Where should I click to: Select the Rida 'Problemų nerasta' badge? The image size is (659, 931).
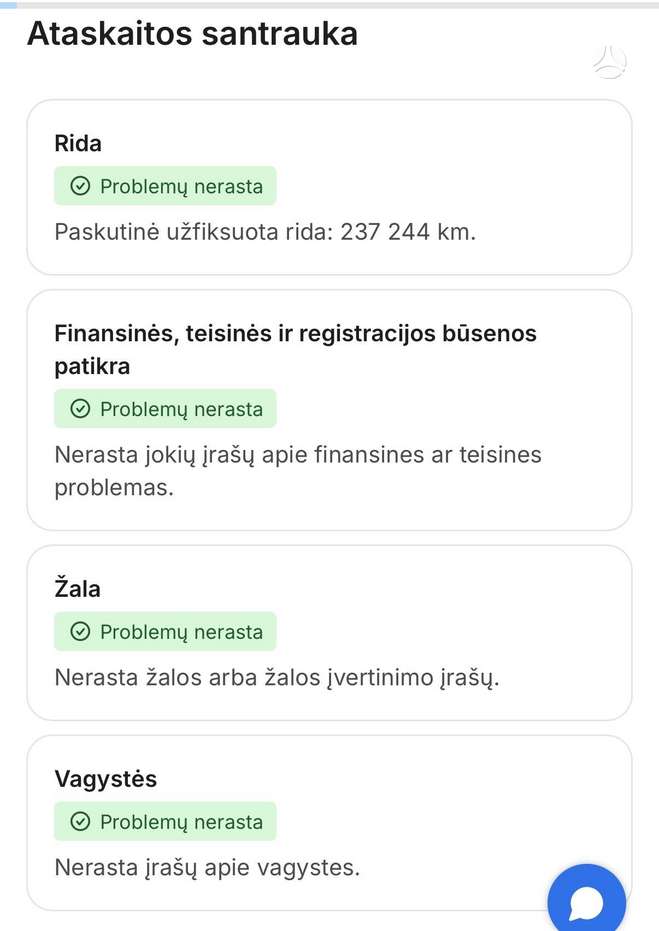click(165, 186)
